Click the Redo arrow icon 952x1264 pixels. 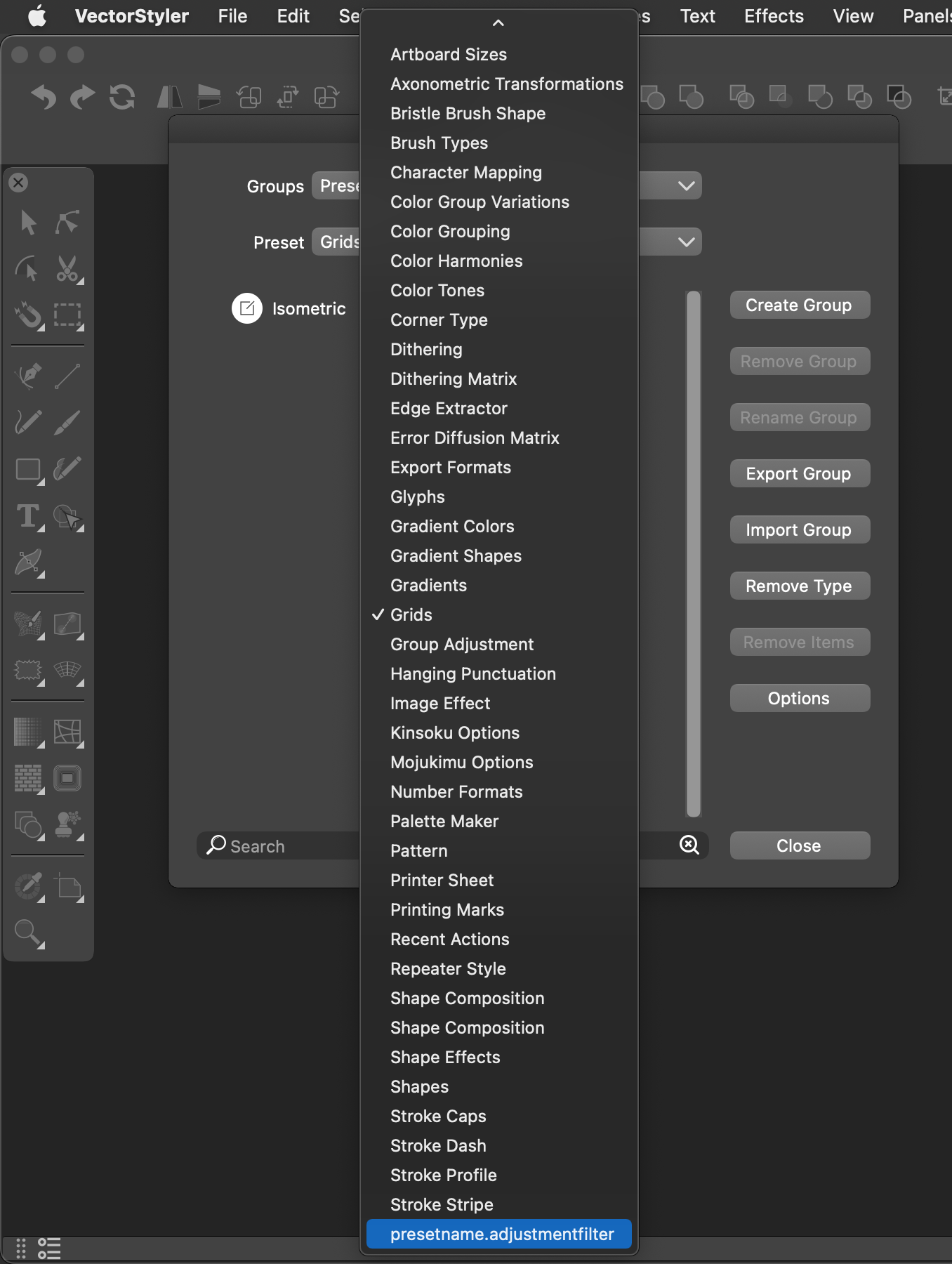click(x=82, y=97)
